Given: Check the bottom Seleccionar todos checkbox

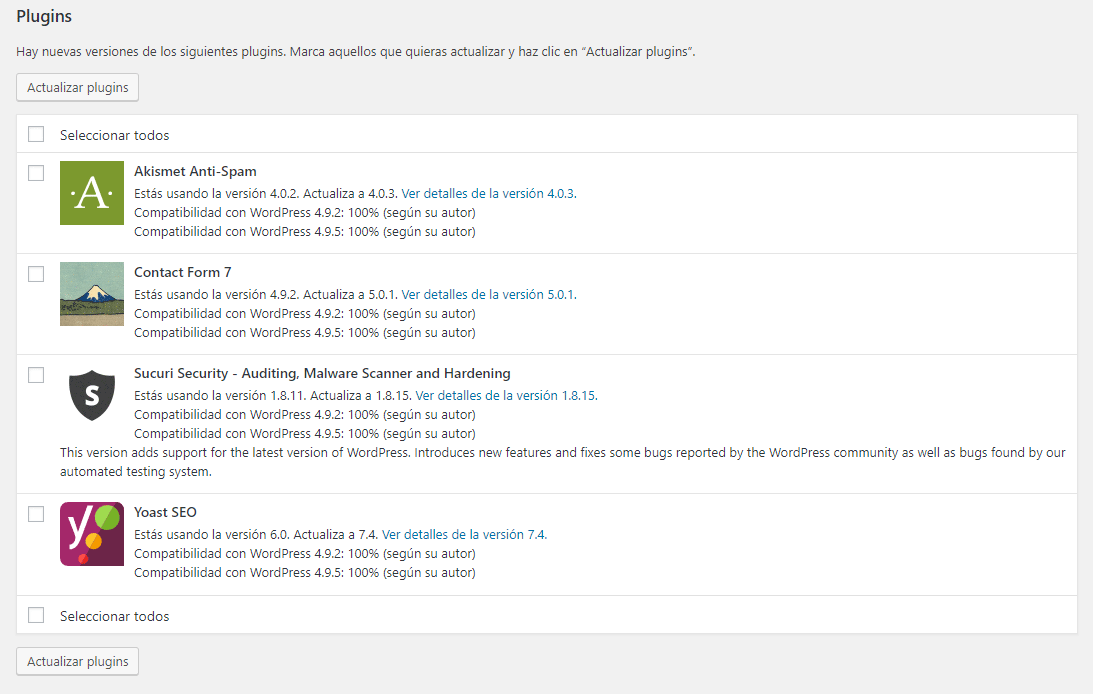Looking at the screenshot, I should 36,615.
